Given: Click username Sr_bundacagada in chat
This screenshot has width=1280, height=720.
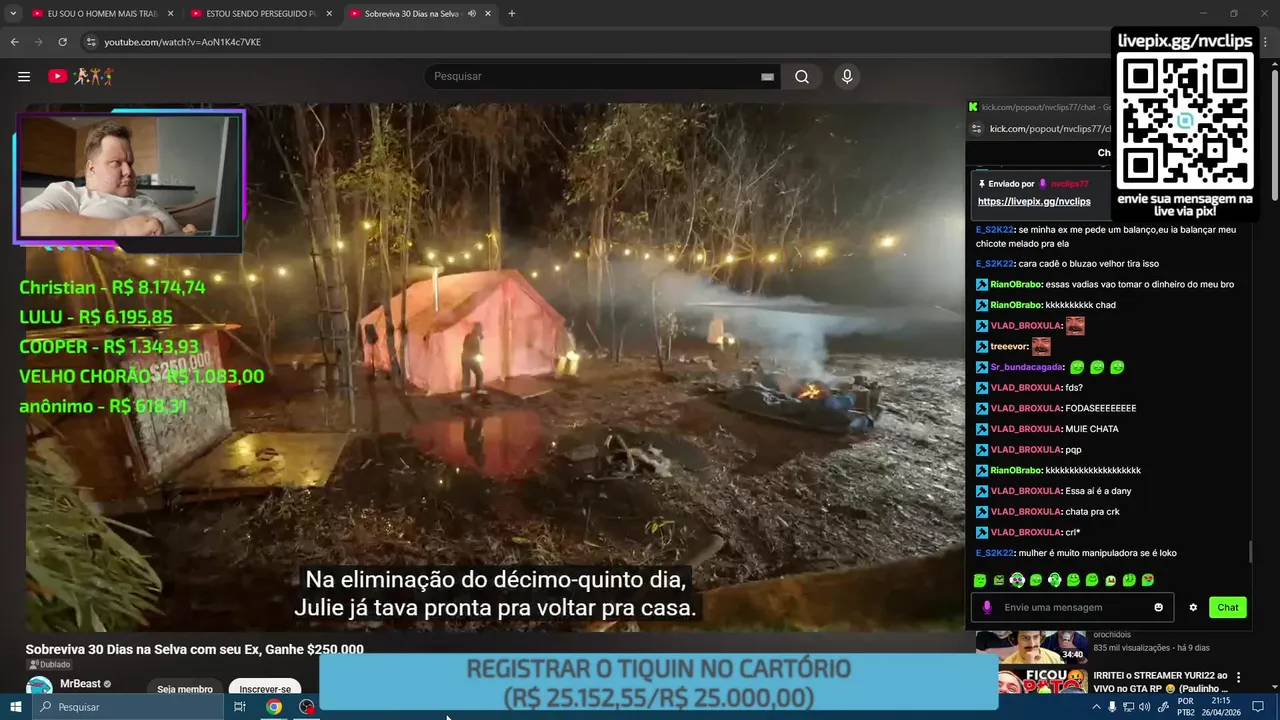Looking at the screenshot, I should [1025, 367].
